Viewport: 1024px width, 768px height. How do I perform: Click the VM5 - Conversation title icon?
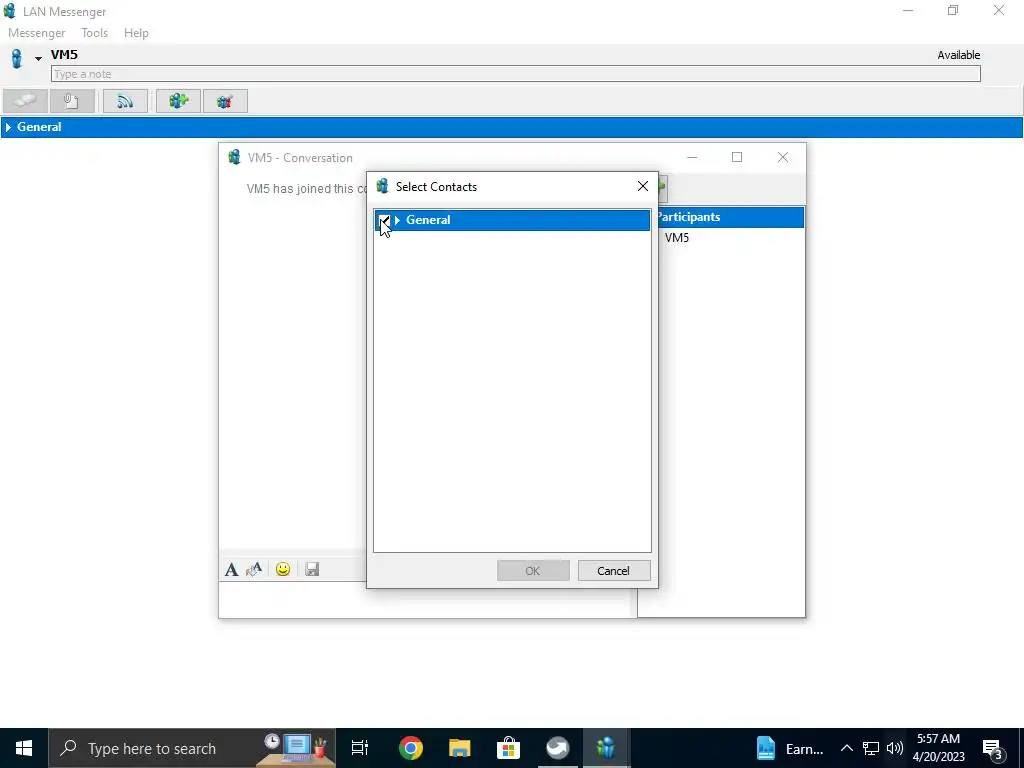pyautogui.click(x=234, y=157)
